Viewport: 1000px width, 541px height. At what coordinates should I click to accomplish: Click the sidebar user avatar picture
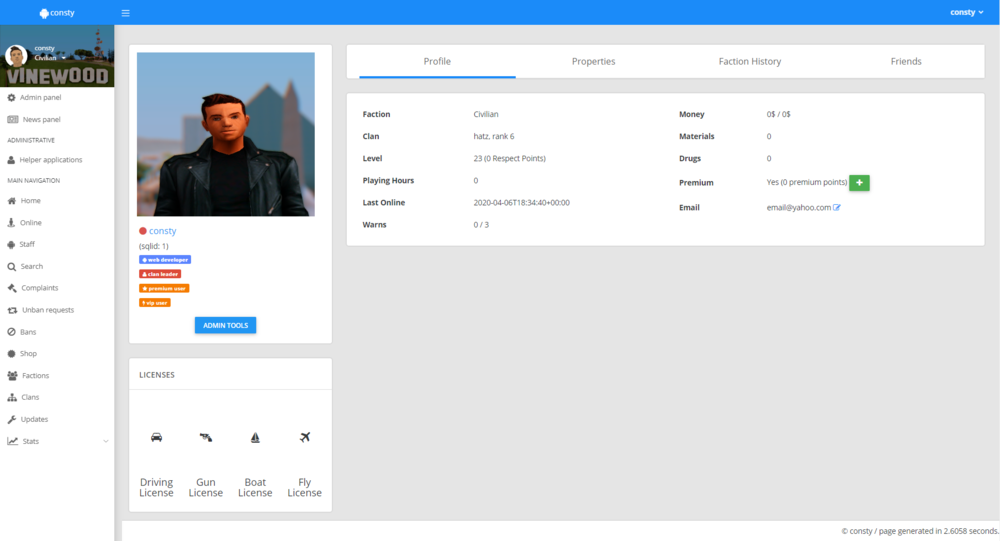coord(16,56)
